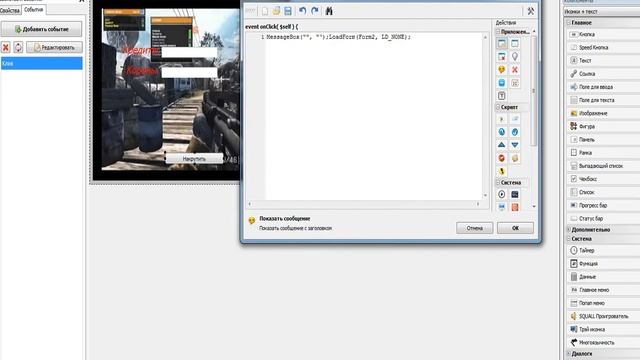Image resolution: width=640 pixels, height=360 pixels.
Task: Pick the Поле для текста component
Action: tap(602, 100)
